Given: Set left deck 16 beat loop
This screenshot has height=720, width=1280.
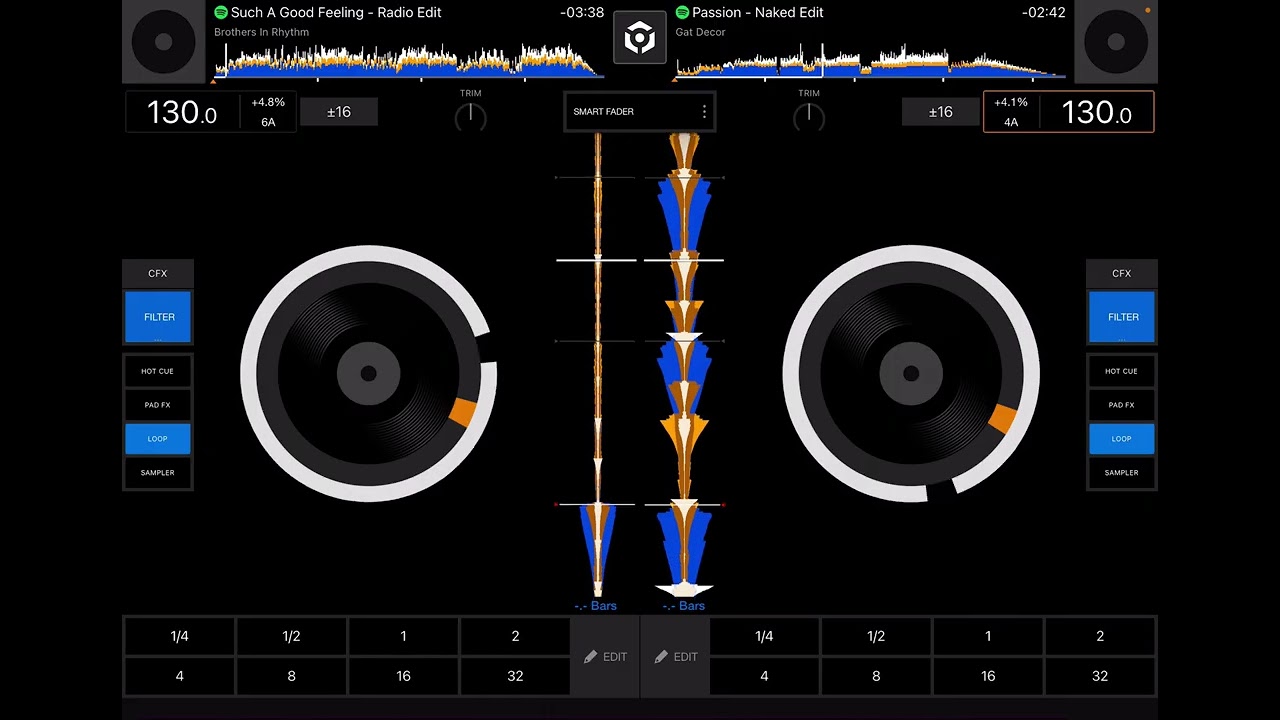Looking at the screenshot, I should (x=403, y=676).
